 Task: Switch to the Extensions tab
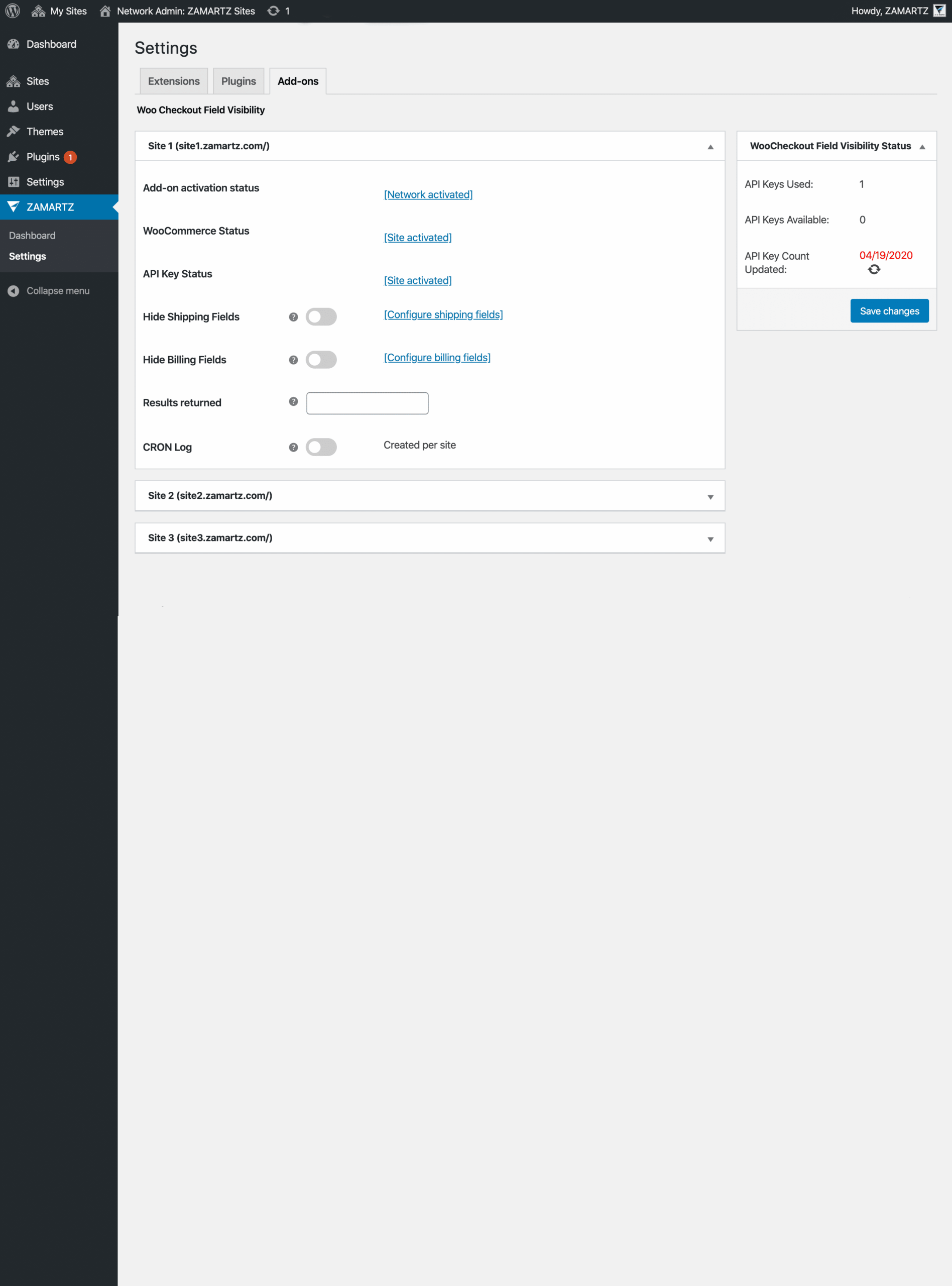(x=173, y=81)
